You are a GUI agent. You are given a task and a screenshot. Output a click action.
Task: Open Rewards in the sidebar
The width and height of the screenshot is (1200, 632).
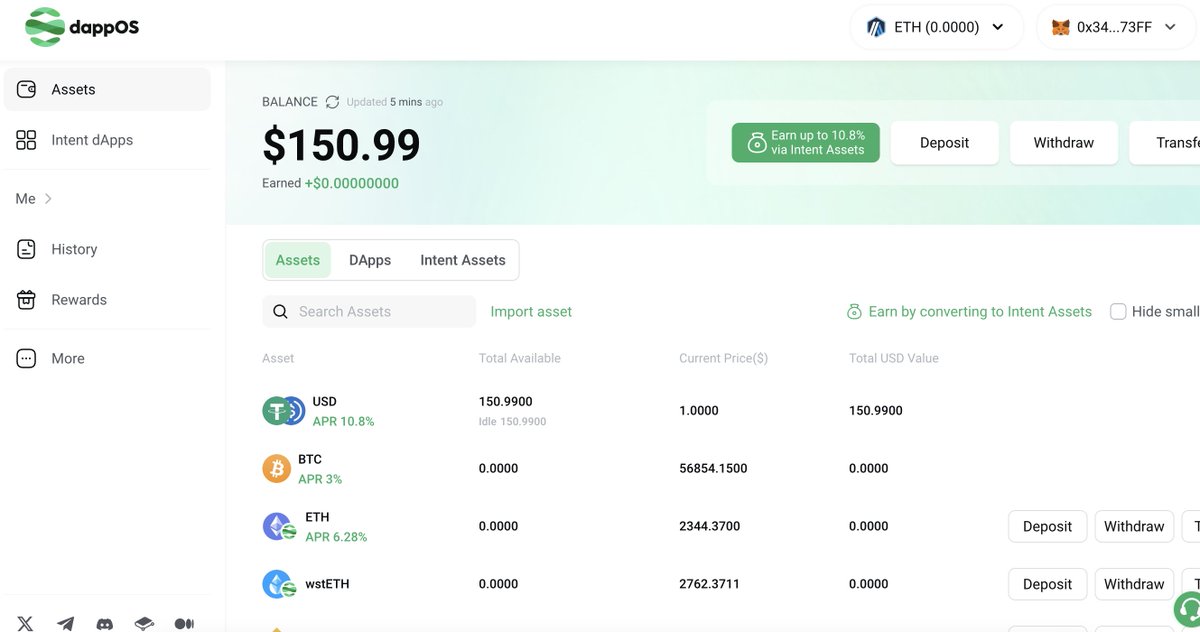click(107, 299)
